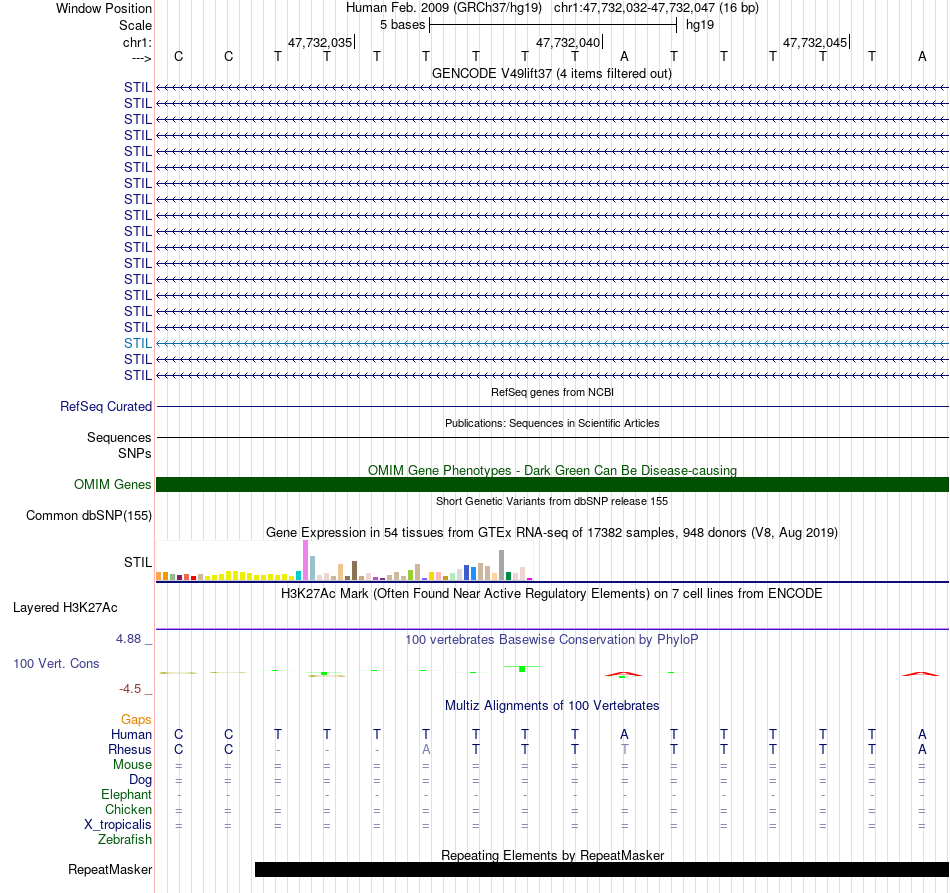Click the Common dbSNP(155) track label

click(88, 516)
